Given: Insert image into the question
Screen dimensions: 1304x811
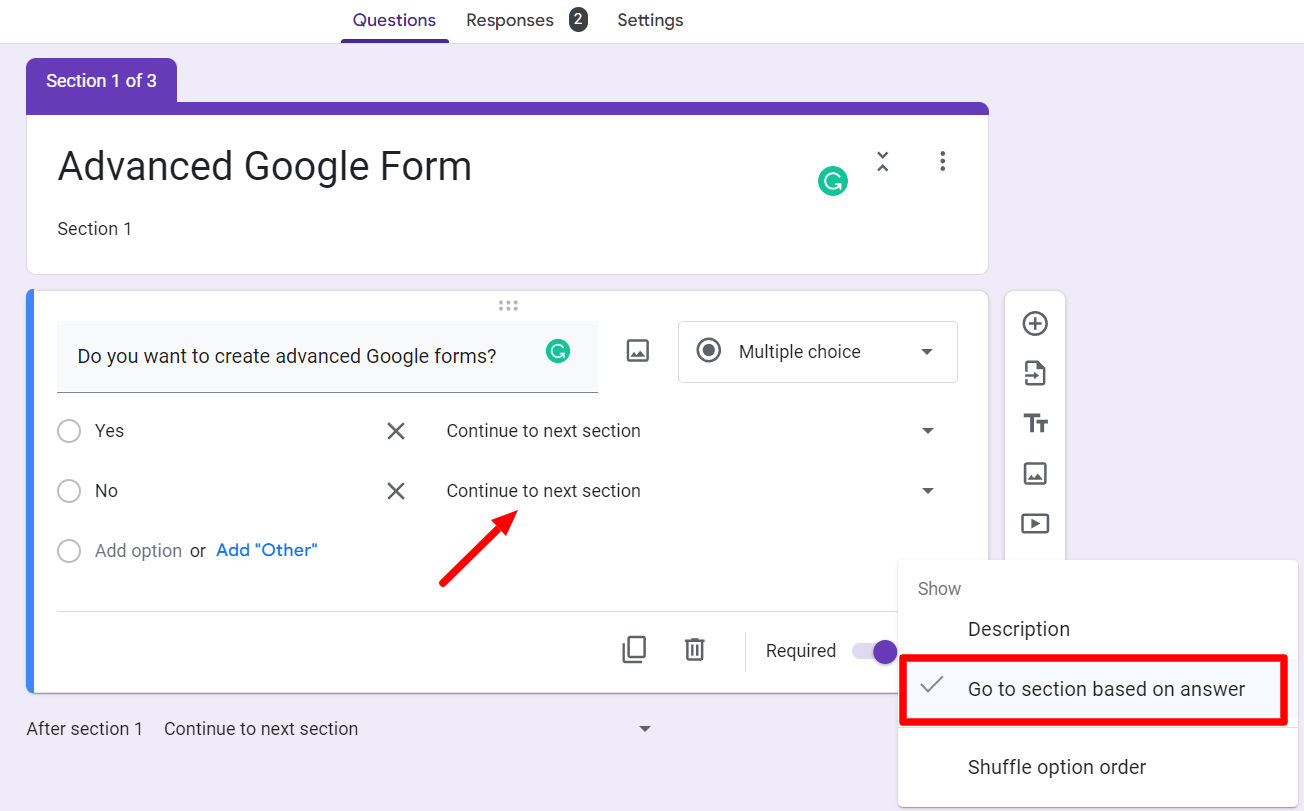Looking at the screenshot, I should 638,351.
